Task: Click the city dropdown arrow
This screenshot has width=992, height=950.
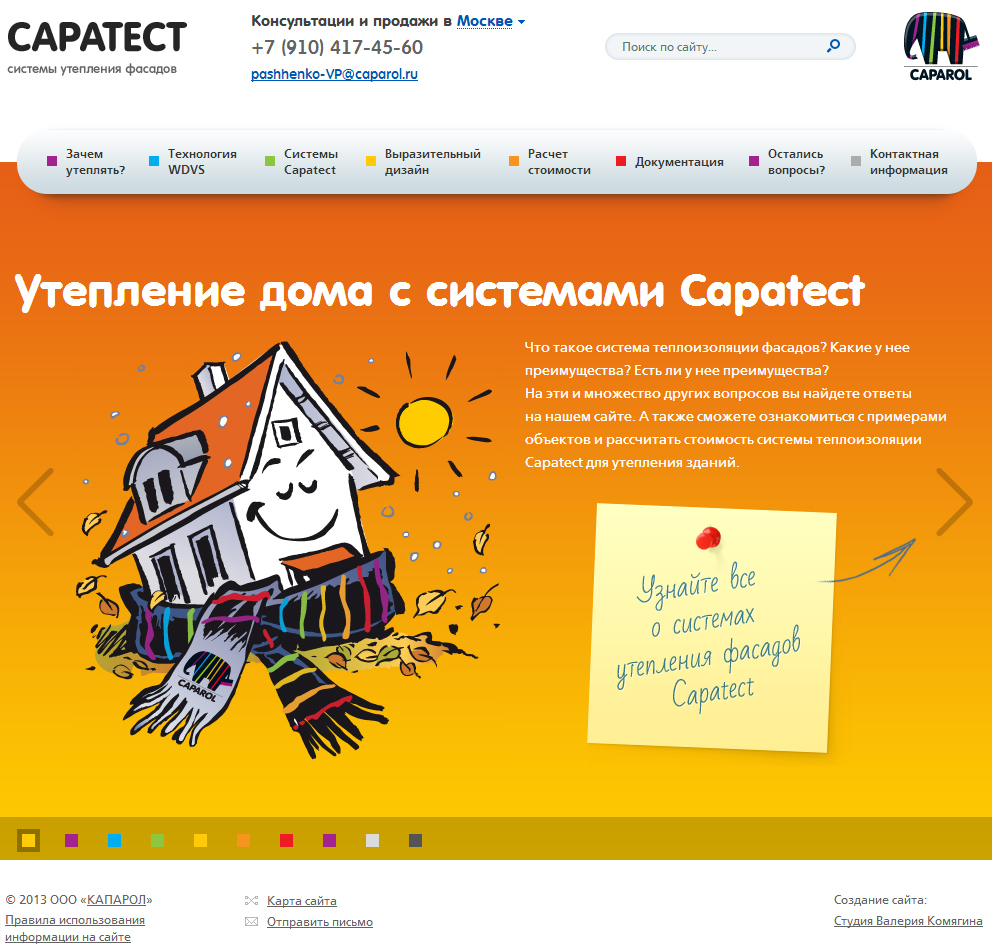Action: [x=521, y=22]
